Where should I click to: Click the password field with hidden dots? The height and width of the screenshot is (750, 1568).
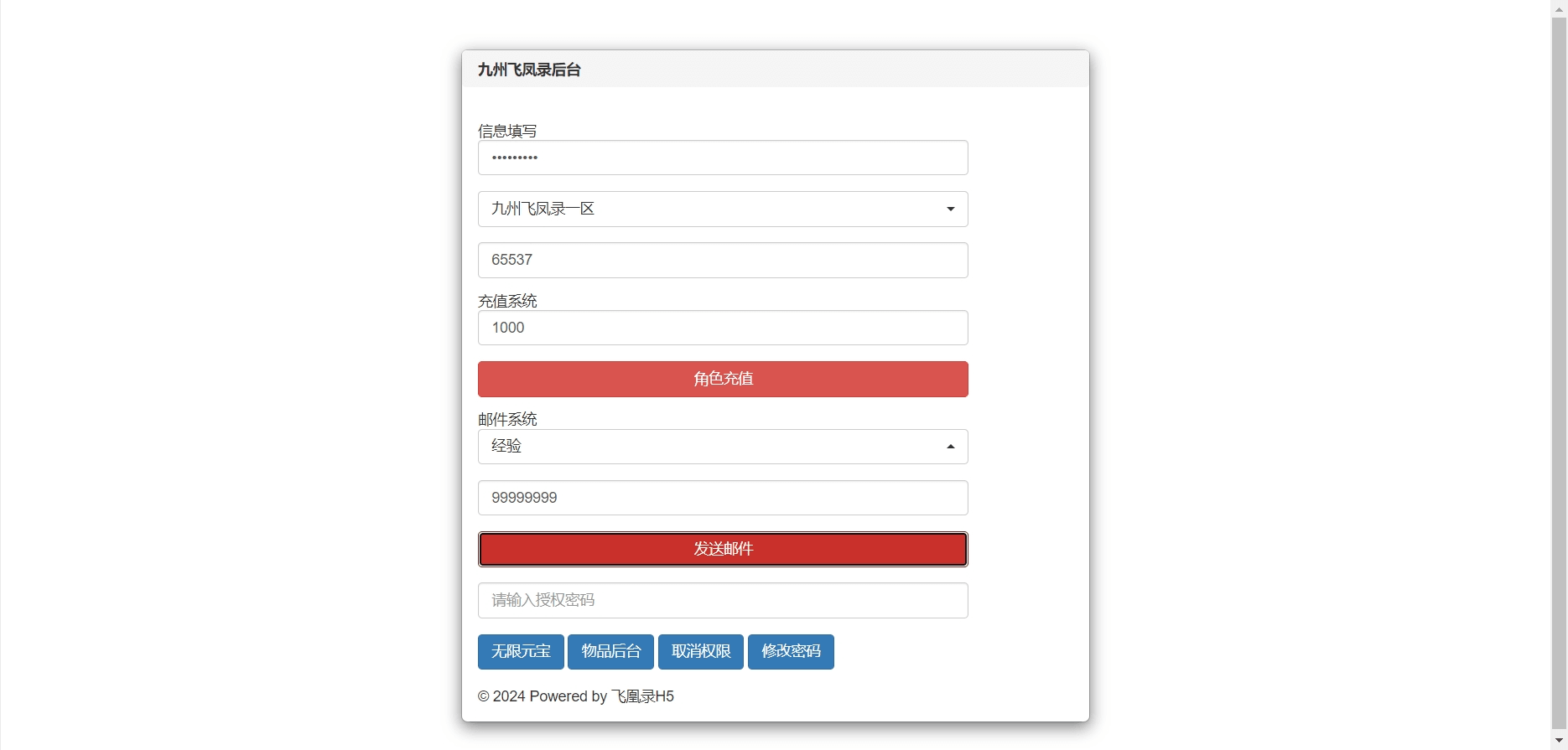tap(722, 158)
